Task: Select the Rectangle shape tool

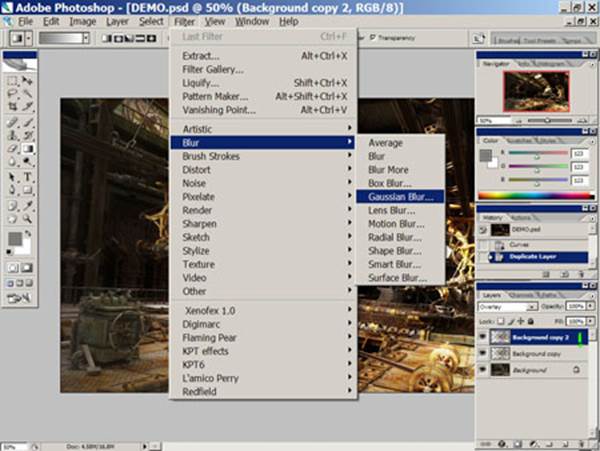Action: click(27, 190)
